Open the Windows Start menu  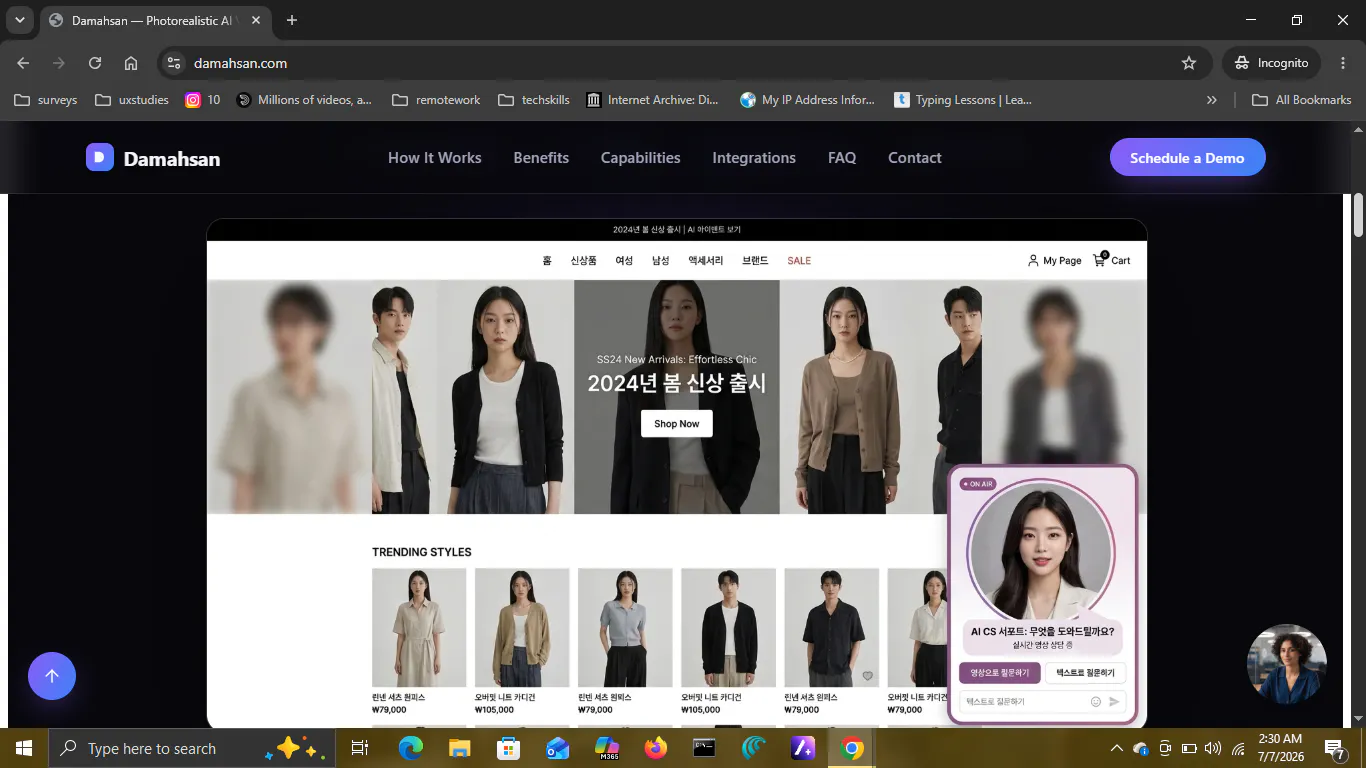[x=24, y=748]
